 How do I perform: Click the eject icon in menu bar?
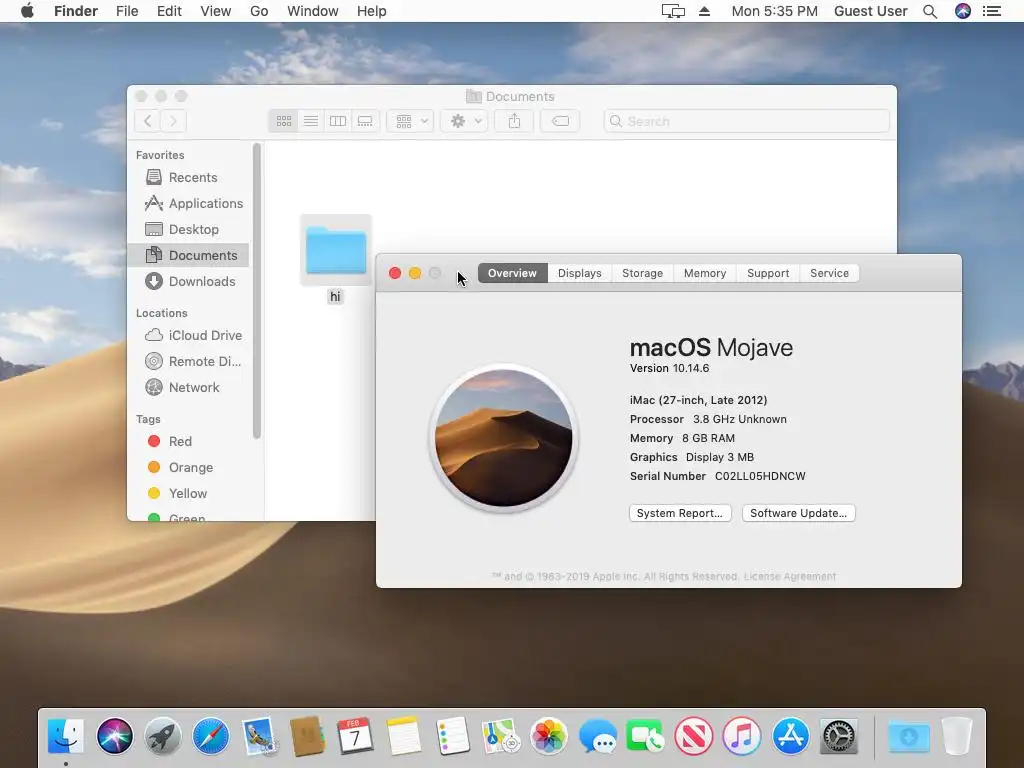click(705, 11)
